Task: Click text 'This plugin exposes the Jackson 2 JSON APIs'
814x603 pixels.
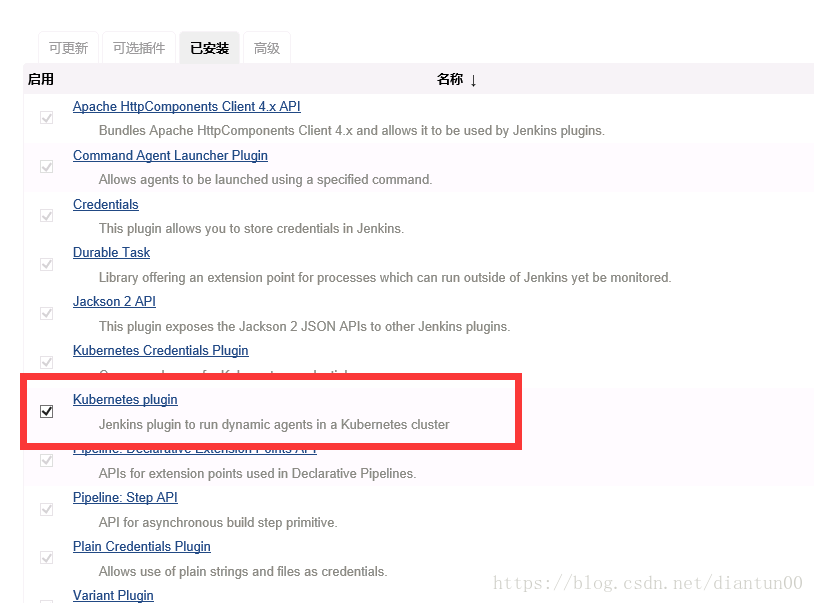Action: [x=233, y=326]
